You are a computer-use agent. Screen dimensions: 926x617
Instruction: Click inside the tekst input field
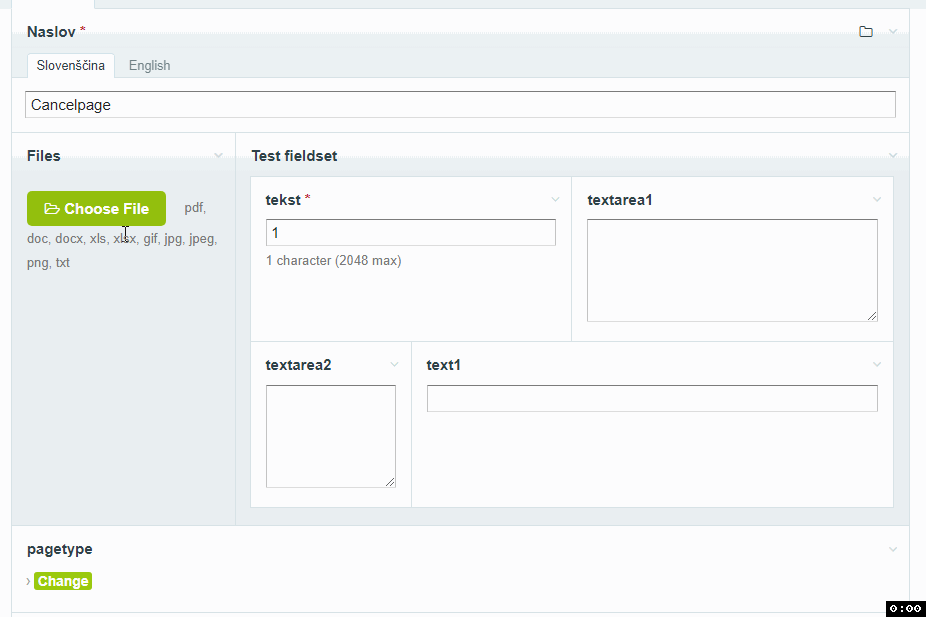[410, 232]
